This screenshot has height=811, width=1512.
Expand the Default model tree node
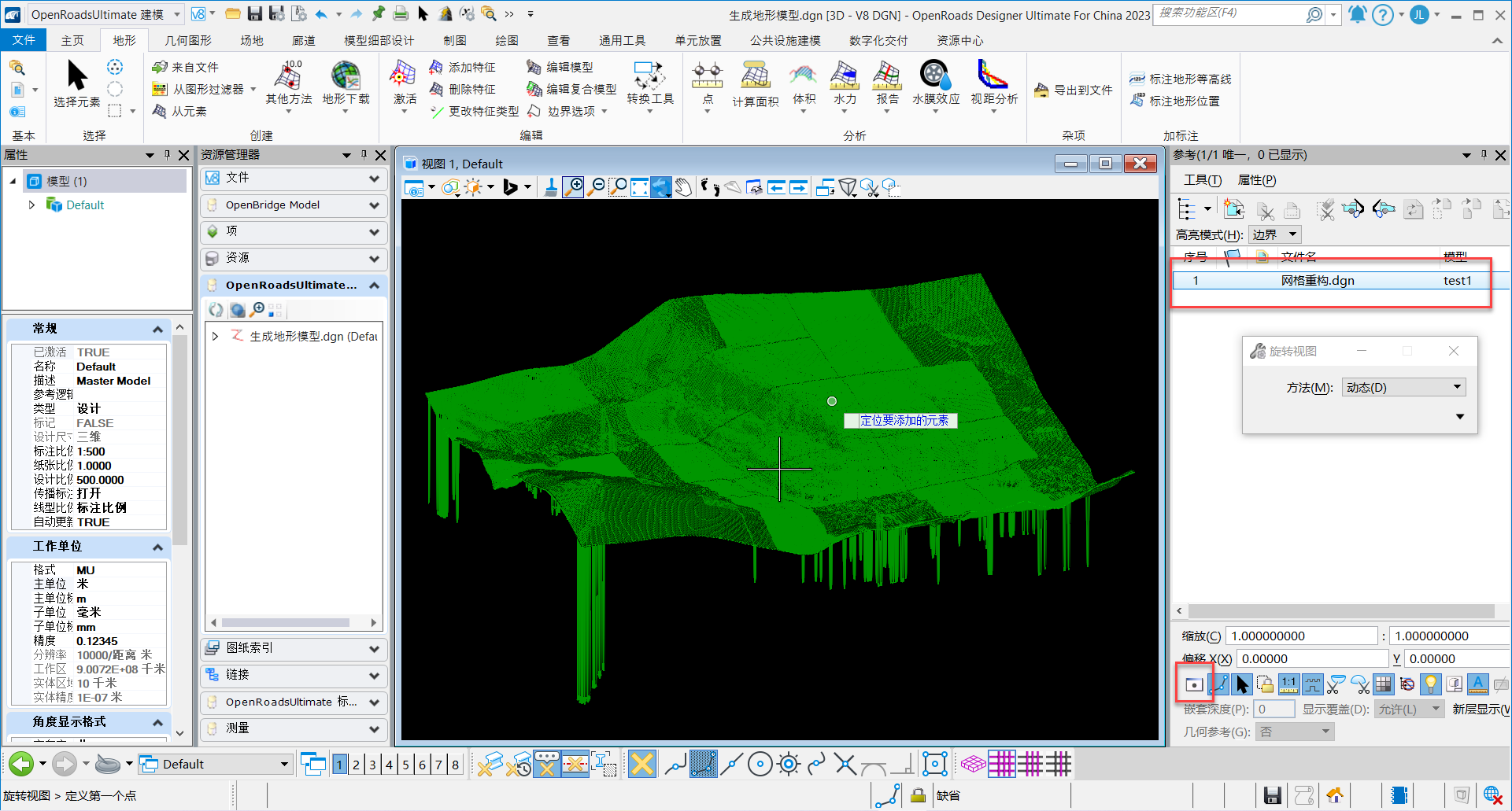click(32, 205)
